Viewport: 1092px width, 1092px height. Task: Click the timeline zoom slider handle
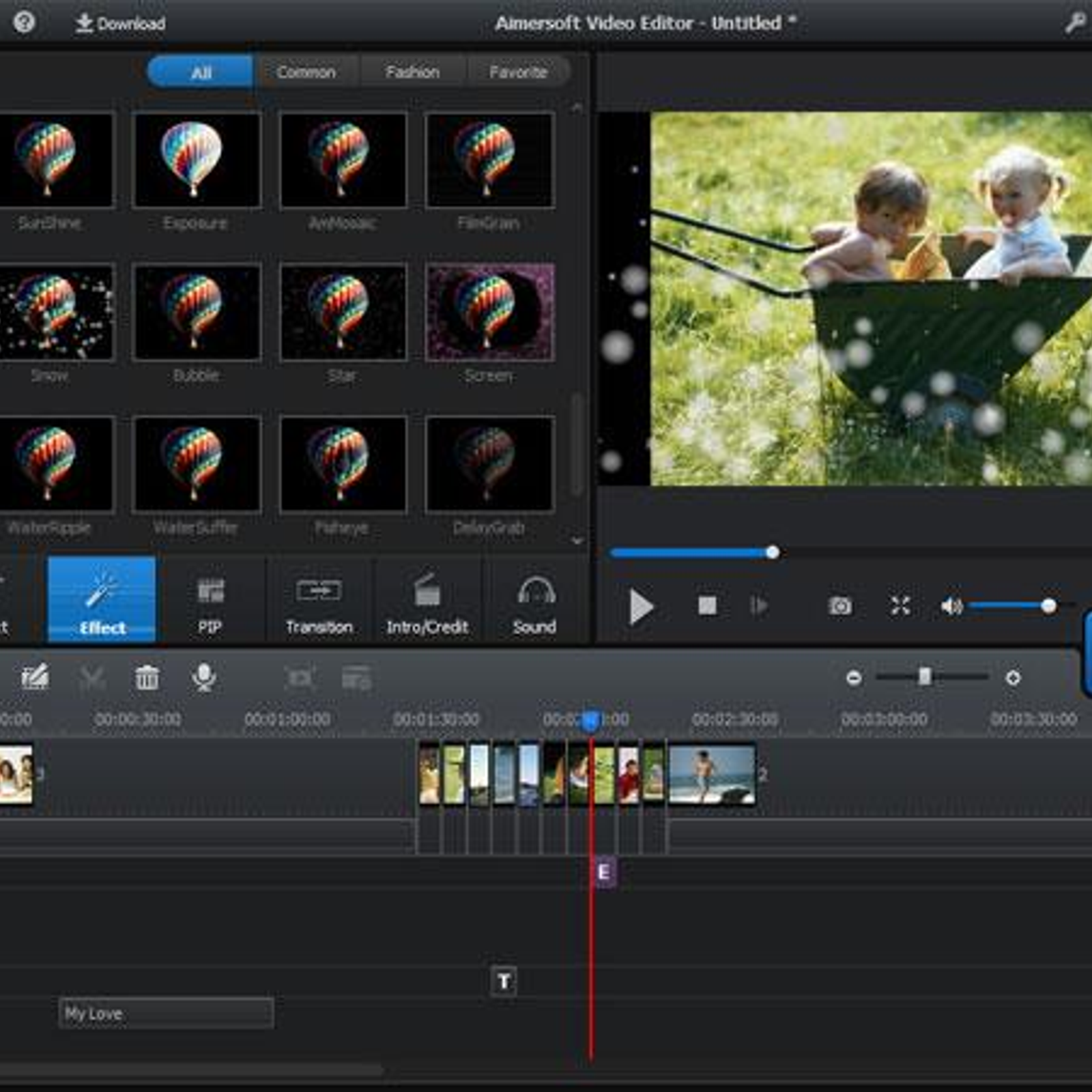click(925, 676)
